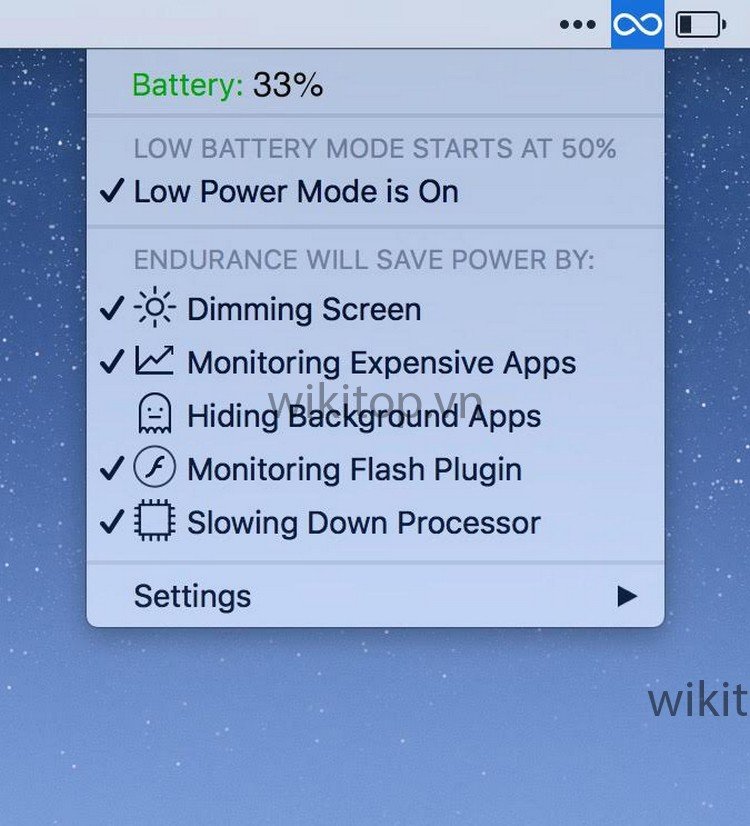Viewport: 750px width, 826px height.
Task: Expand the Settings submenu arrow
Action: tap(627, 596)
